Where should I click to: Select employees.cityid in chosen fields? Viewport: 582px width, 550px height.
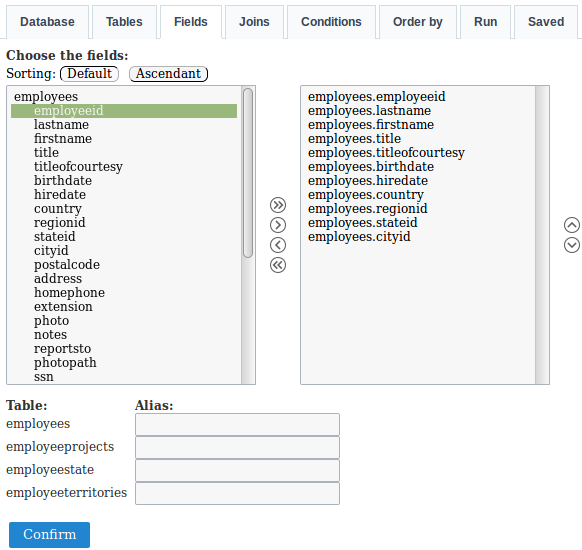tap(419, 237)
